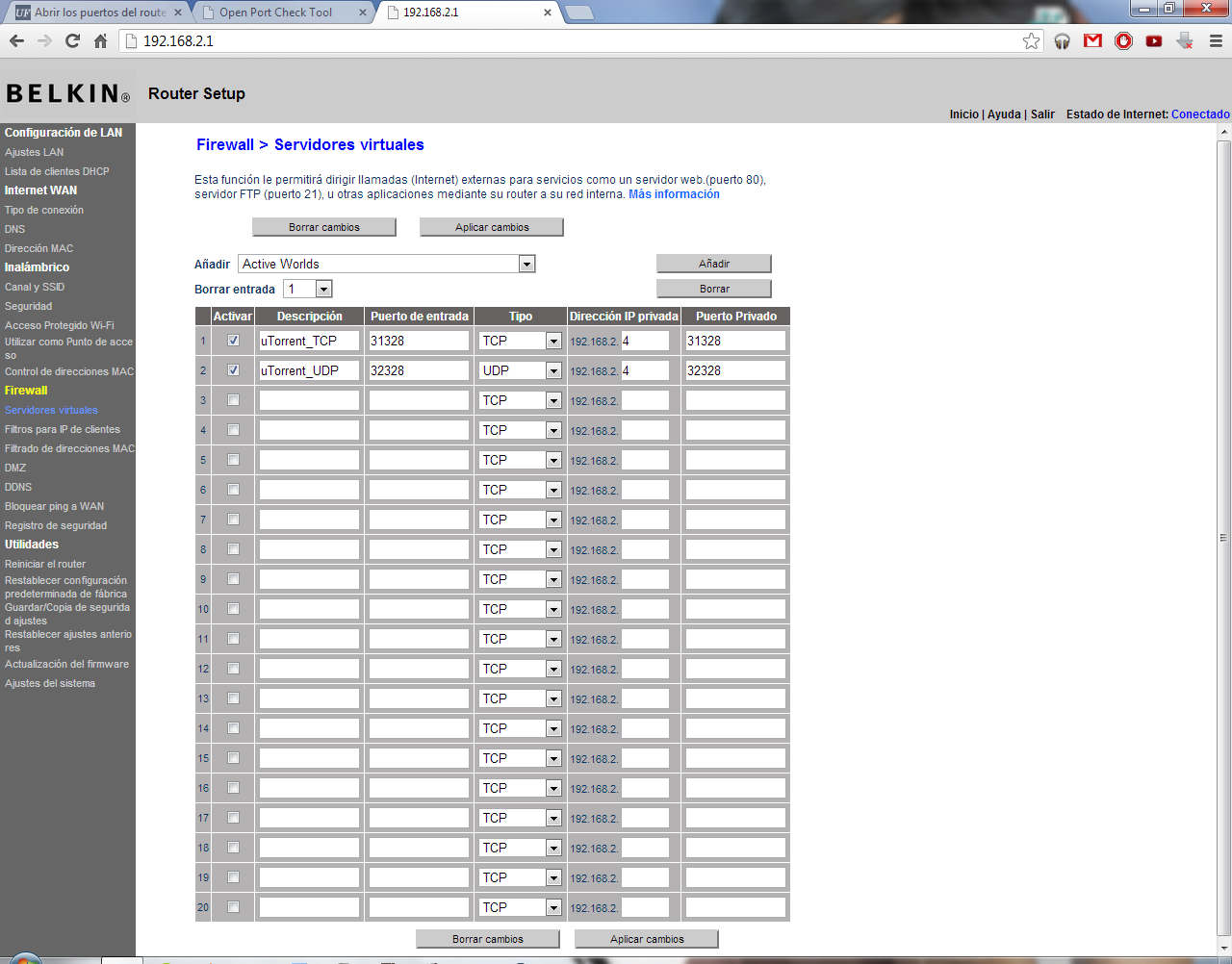Screen dimensions: 1232x964
Task: Click Descripción field 'uTorrent_UDP'
Action: pyautogui.click(x=309, y=370)
